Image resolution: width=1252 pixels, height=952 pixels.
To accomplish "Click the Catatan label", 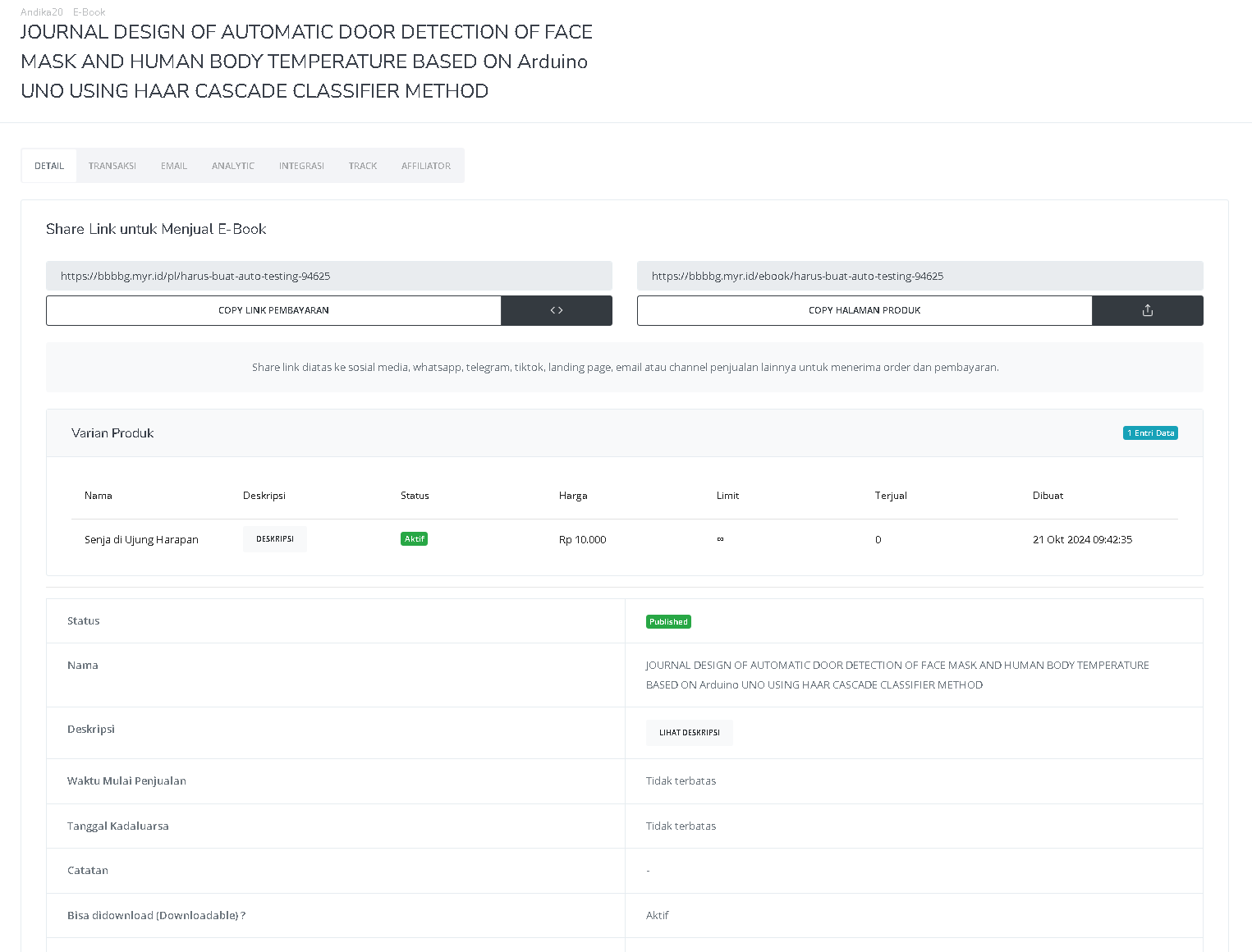I will pyautogui.click(x=88, y=870).
